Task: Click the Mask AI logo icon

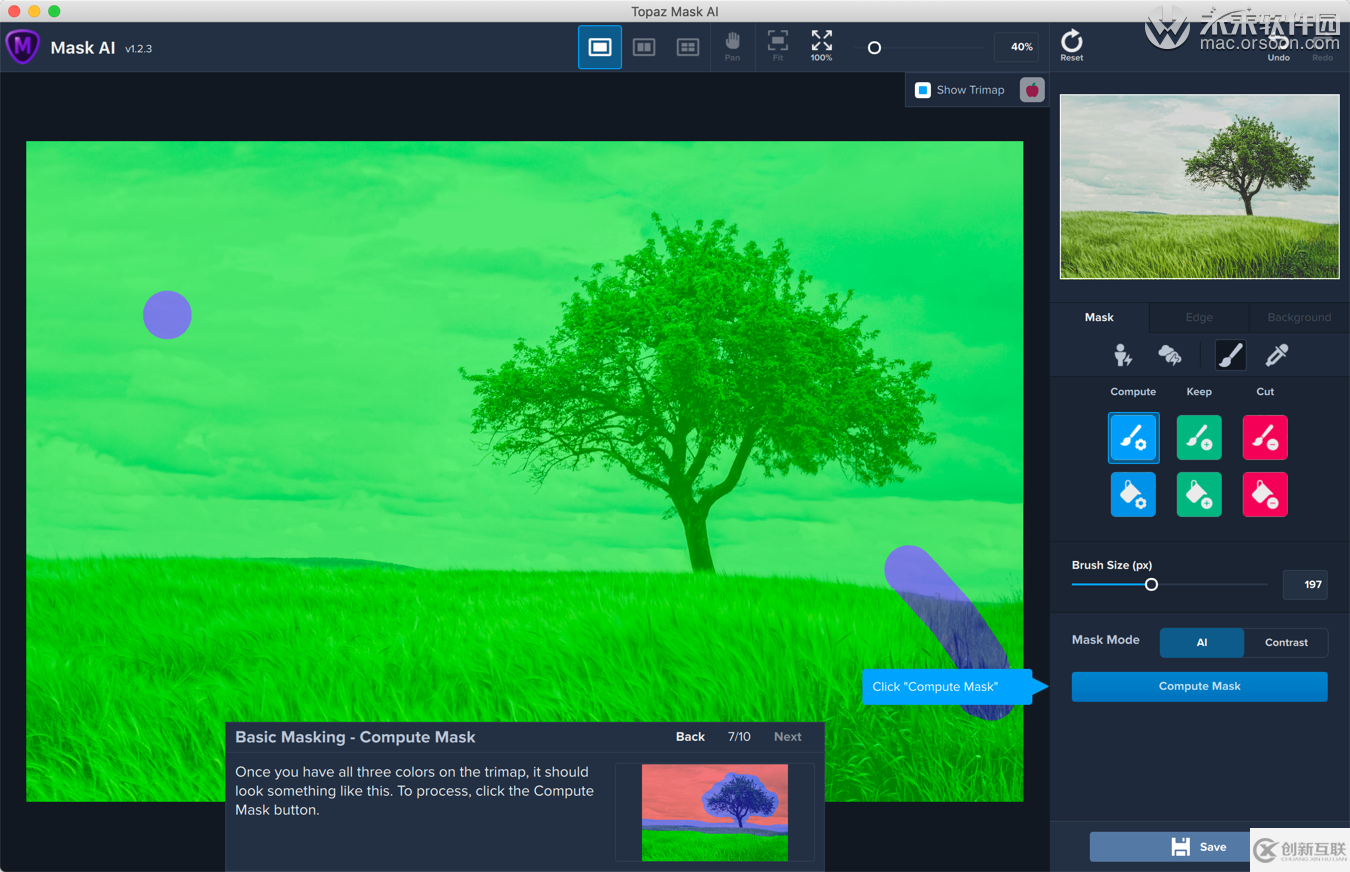Action: [22, 47]
